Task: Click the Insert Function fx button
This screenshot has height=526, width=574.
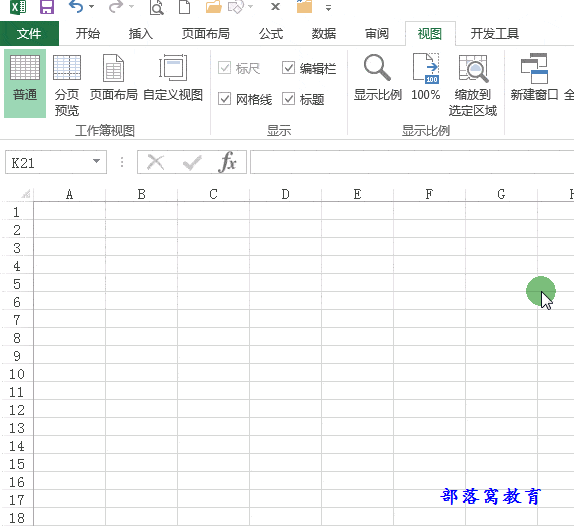Action: 227,162
